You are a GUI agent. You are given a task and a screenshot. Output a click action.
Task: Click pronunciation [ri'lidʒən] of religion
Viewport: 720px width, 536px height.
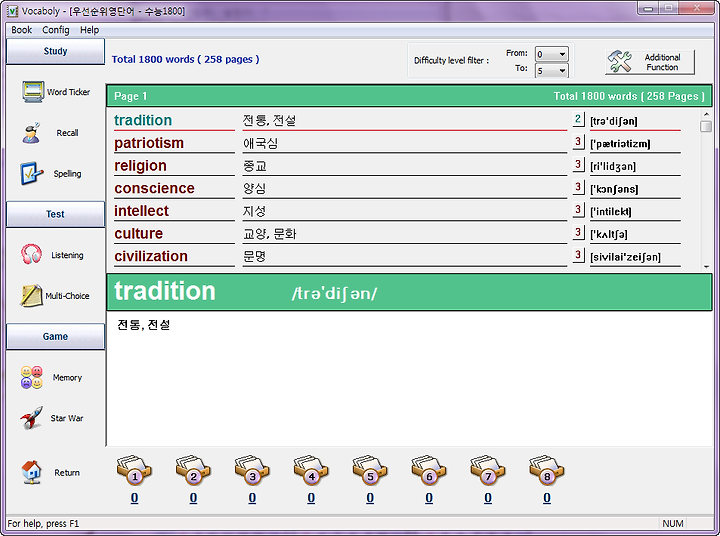coord(613,166)
